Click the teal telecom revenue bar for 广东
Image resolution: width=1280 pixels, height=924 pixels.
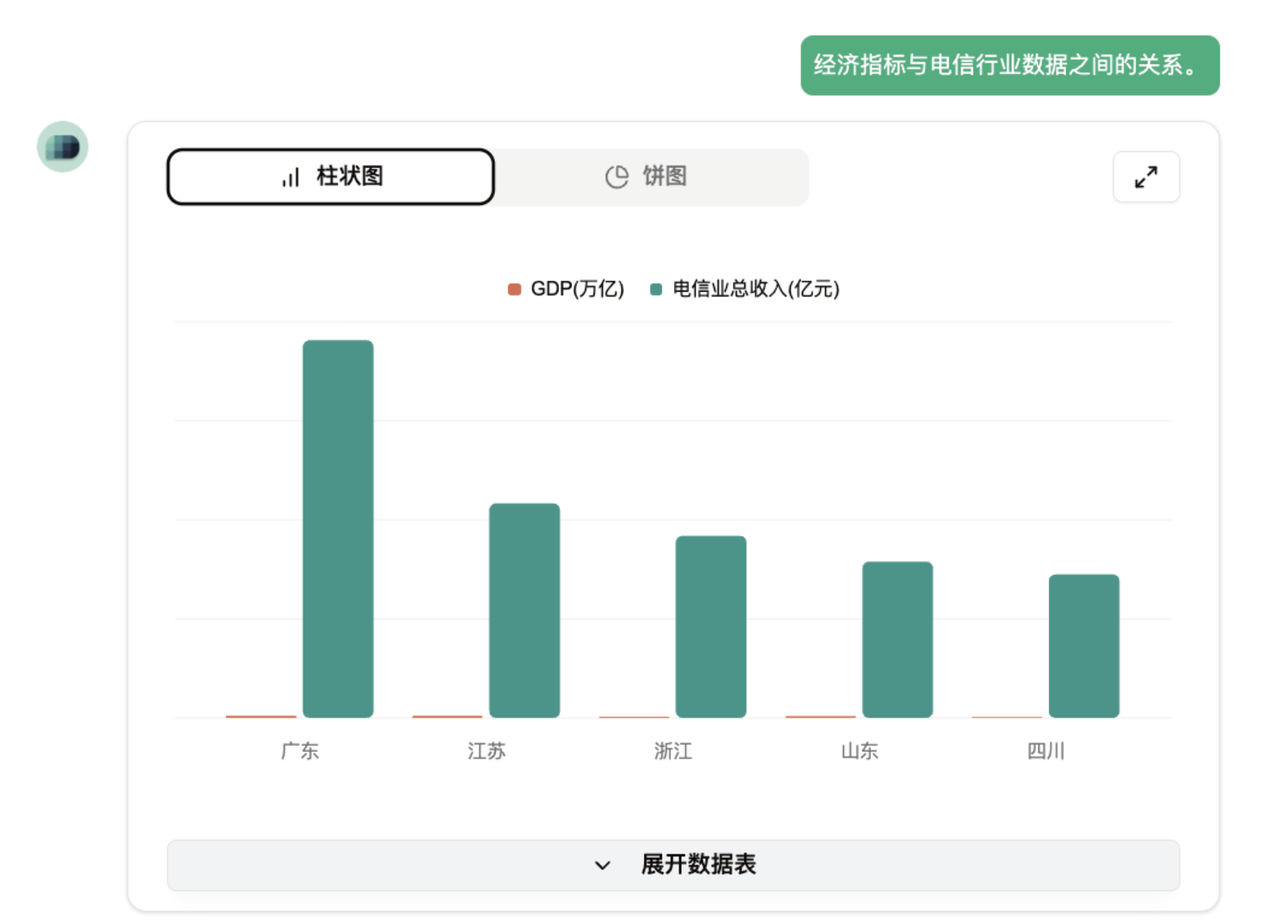[338, 528]
